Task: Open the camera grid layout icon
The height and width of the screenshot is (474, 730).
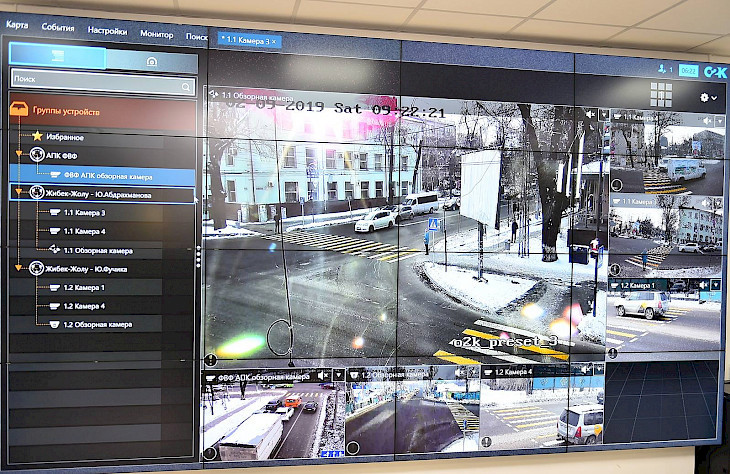Action: [661, 95]
